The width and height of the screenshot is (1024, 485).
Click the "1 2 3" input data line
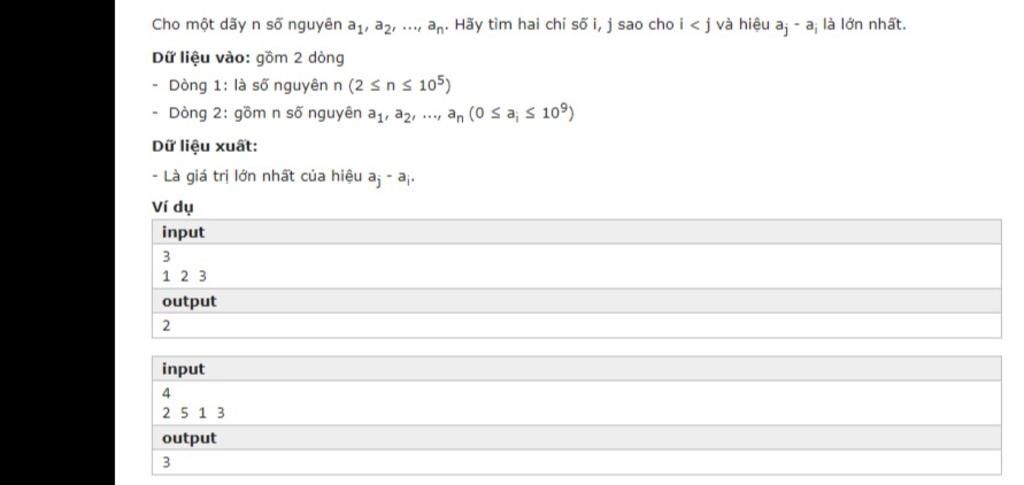point(184,276)
